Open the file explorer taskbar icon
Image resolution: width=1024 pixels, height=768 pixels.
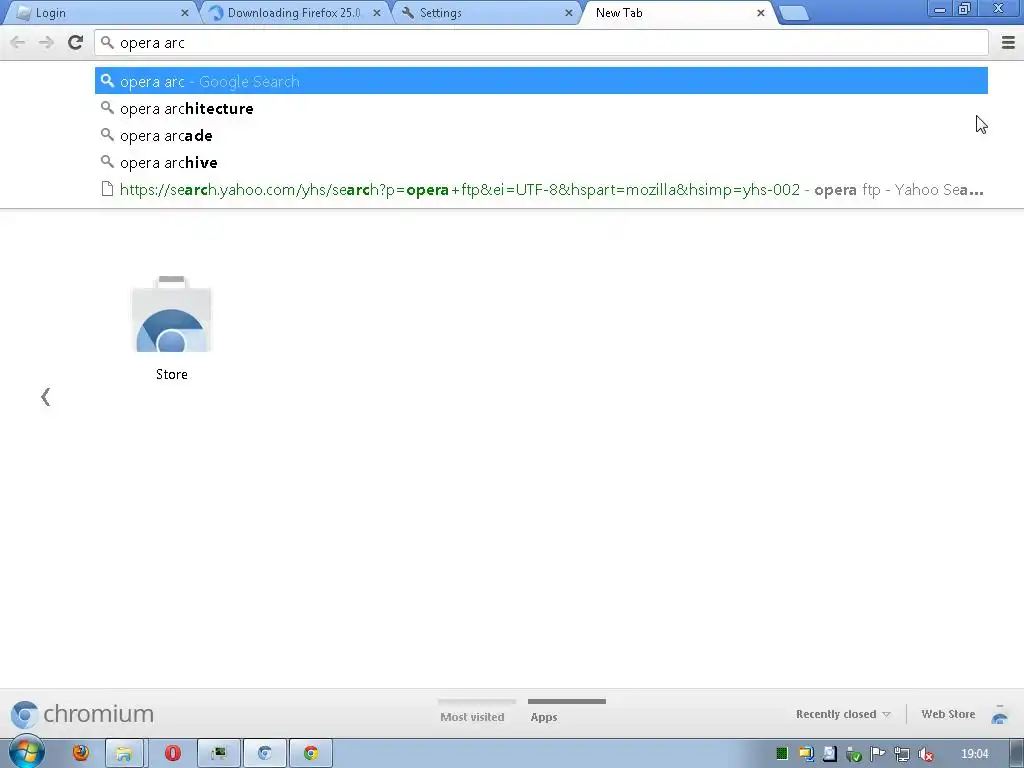coord(123,754)
